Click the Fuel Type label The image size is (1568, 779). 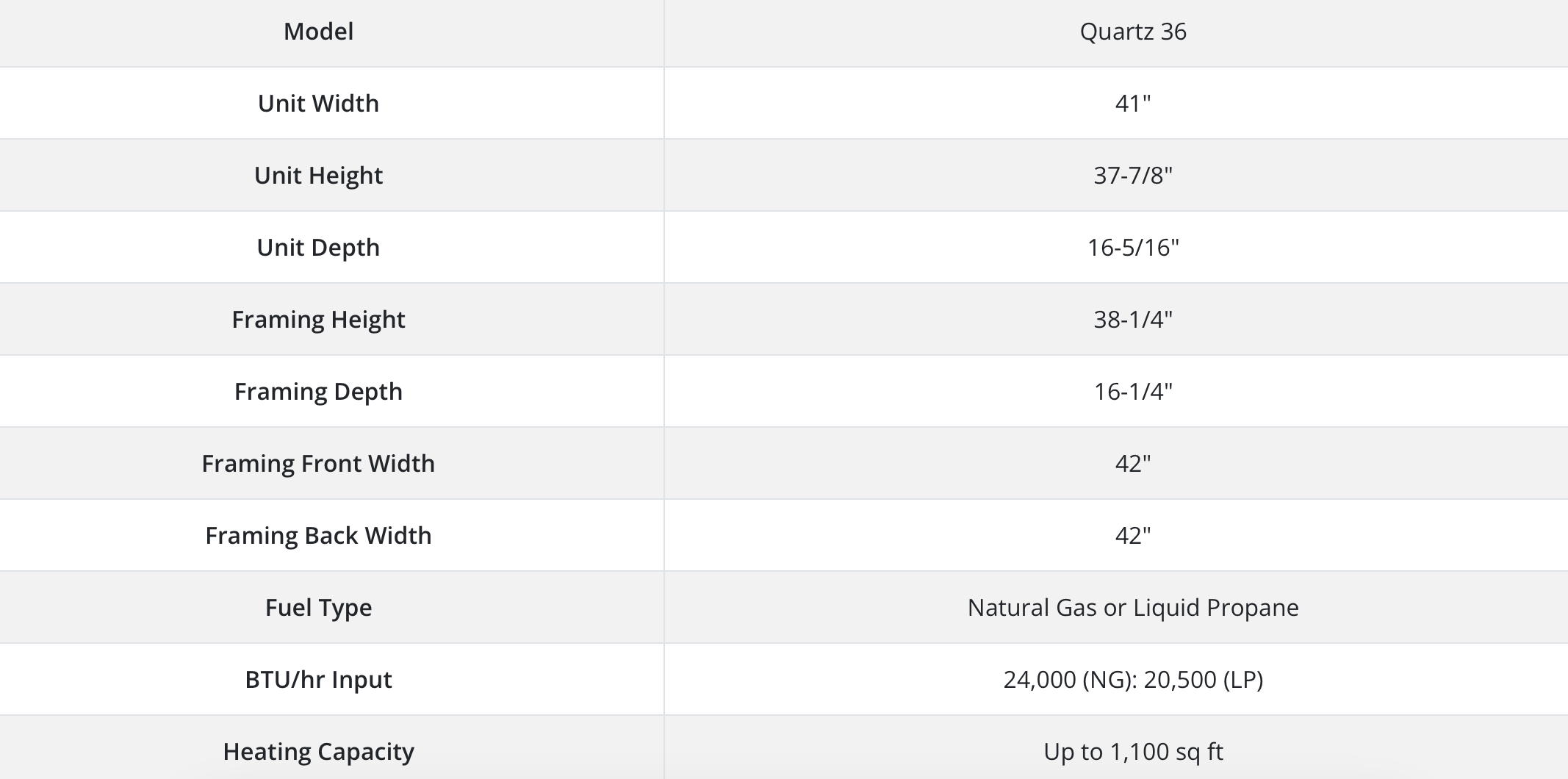point(318,608)
